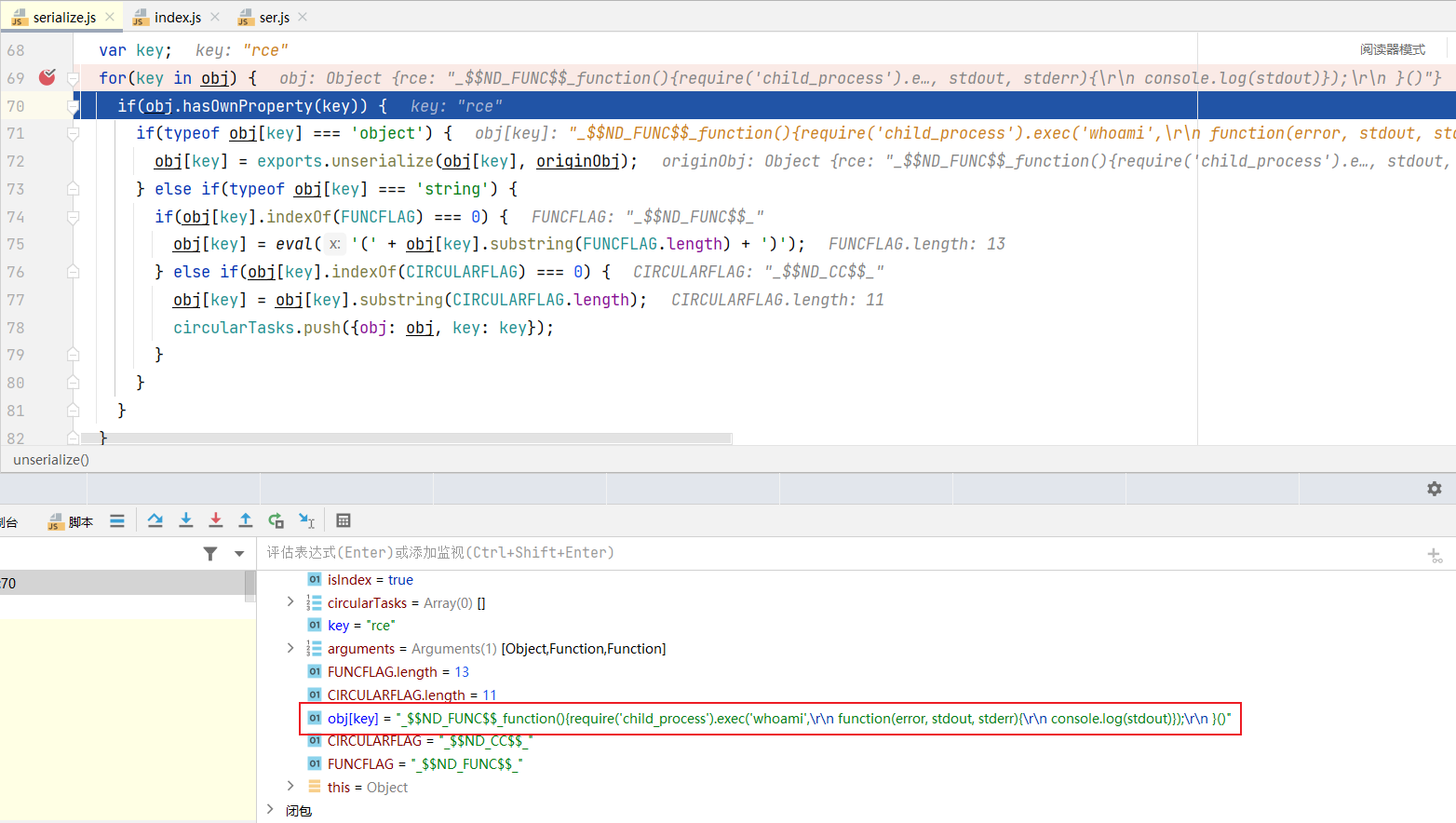
Task: Click the Drop Frame debugger icon
Action: (x=276, y=521)
